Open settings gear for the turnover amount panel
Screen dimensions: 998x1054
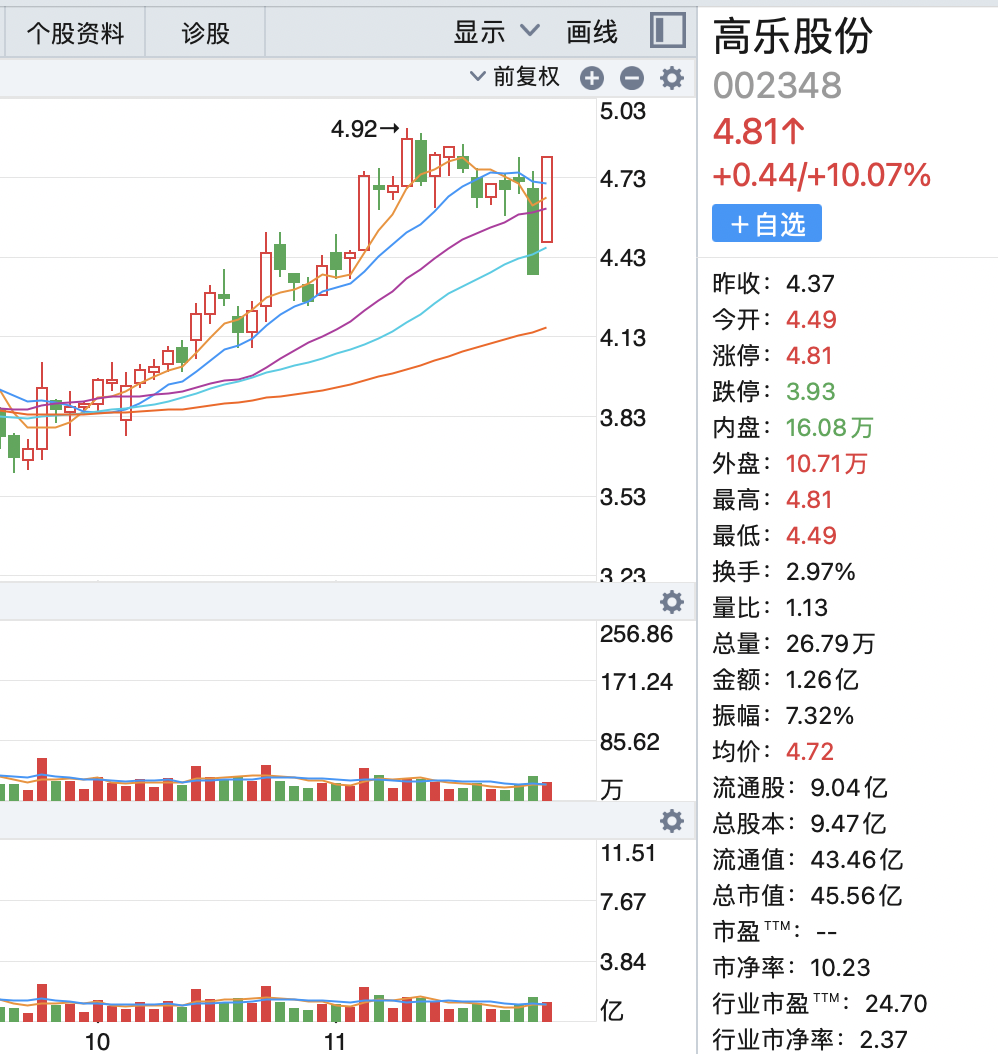click(x=672, y=821)
